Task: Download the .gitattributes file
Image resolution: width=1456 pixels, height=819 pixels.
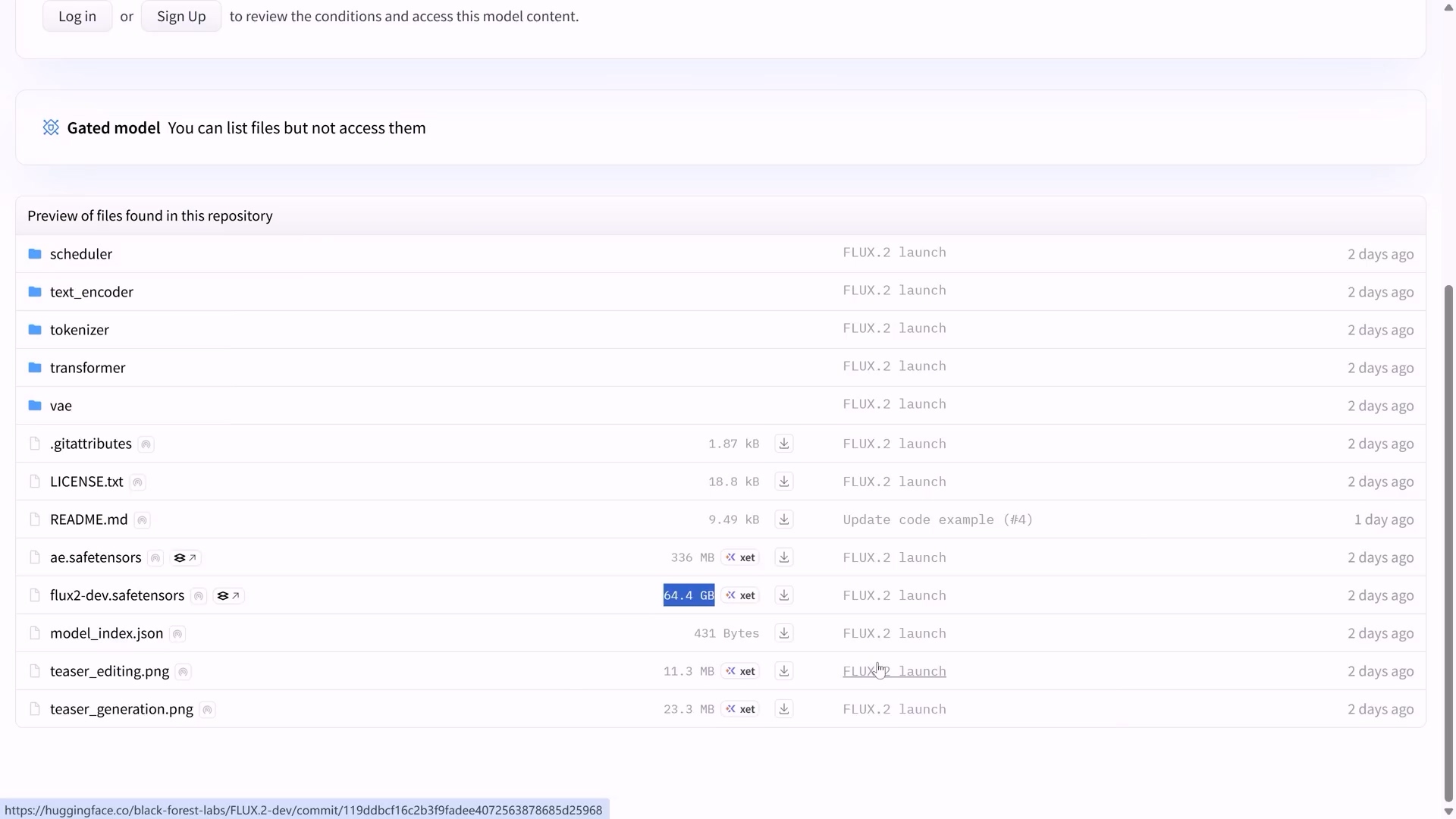Action: tap(784, 444)
